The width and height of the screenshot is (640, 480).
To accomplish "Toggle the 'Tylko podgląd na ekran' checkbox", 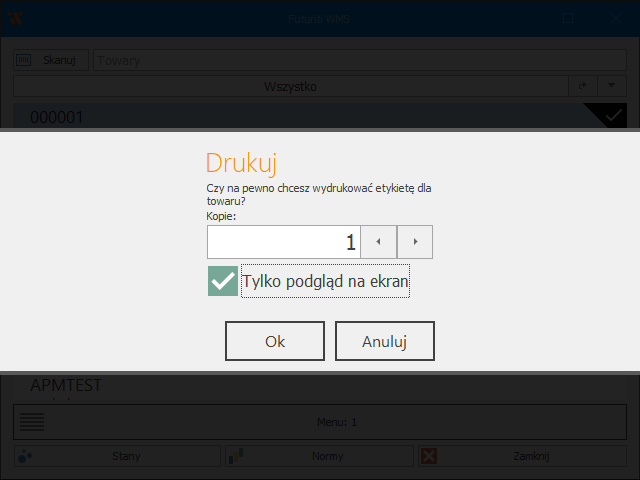I will 223,282.
